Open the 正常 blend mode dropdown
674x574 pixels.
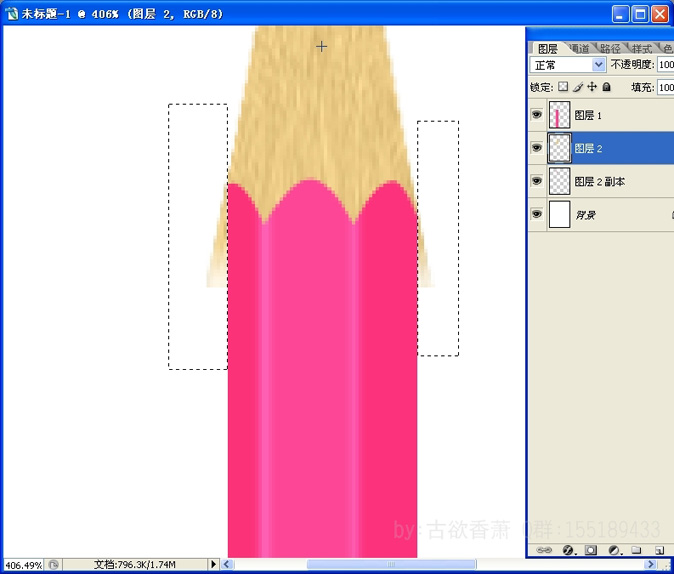pyautogui.click(x=568, y=65)
